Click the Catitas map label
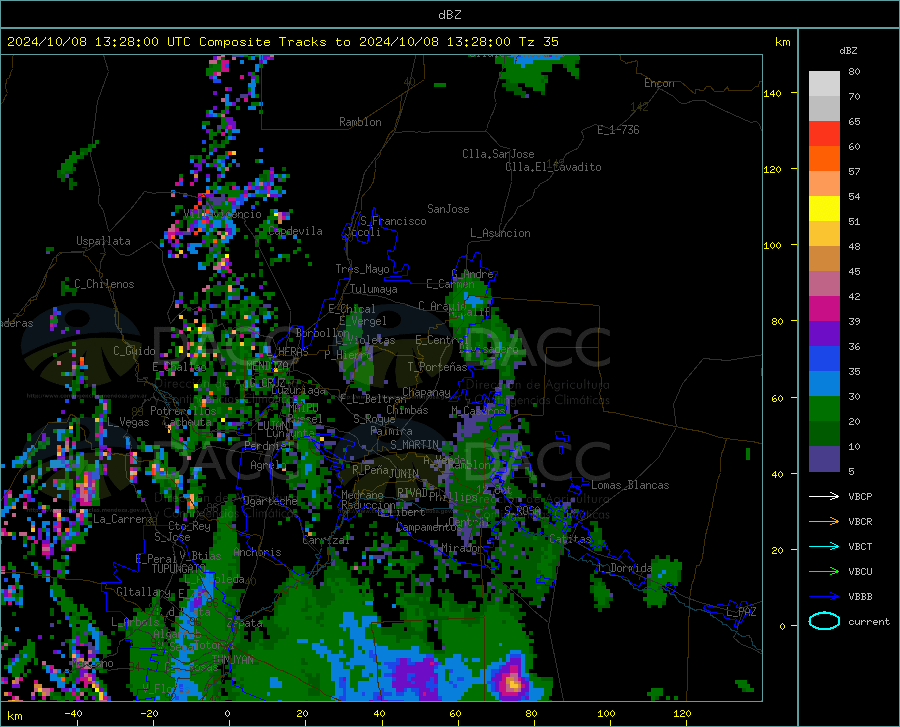Image resolution: width=900 pixels, height=727 pixels. (x=570, y=539)
